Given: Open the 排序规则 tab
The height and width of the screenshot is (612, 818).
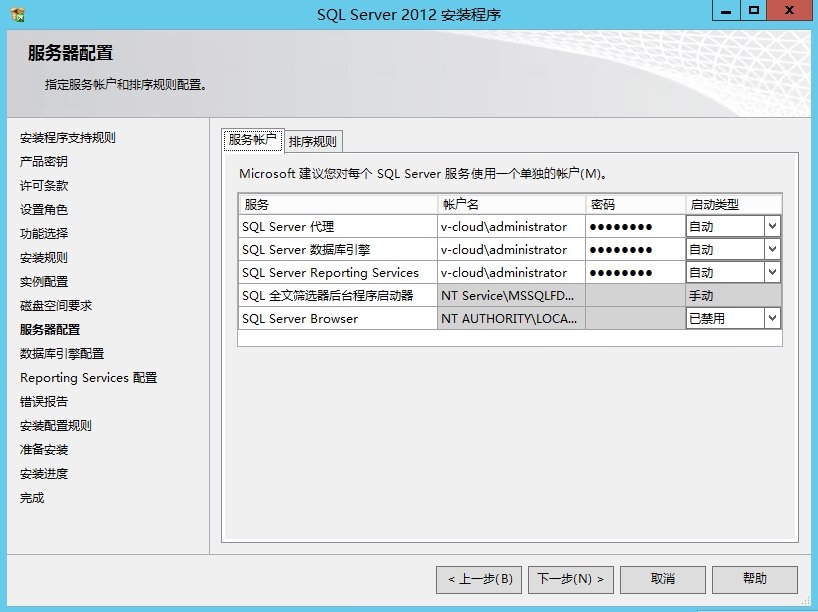Looking at the screenshot, I should tap(312, 141).
